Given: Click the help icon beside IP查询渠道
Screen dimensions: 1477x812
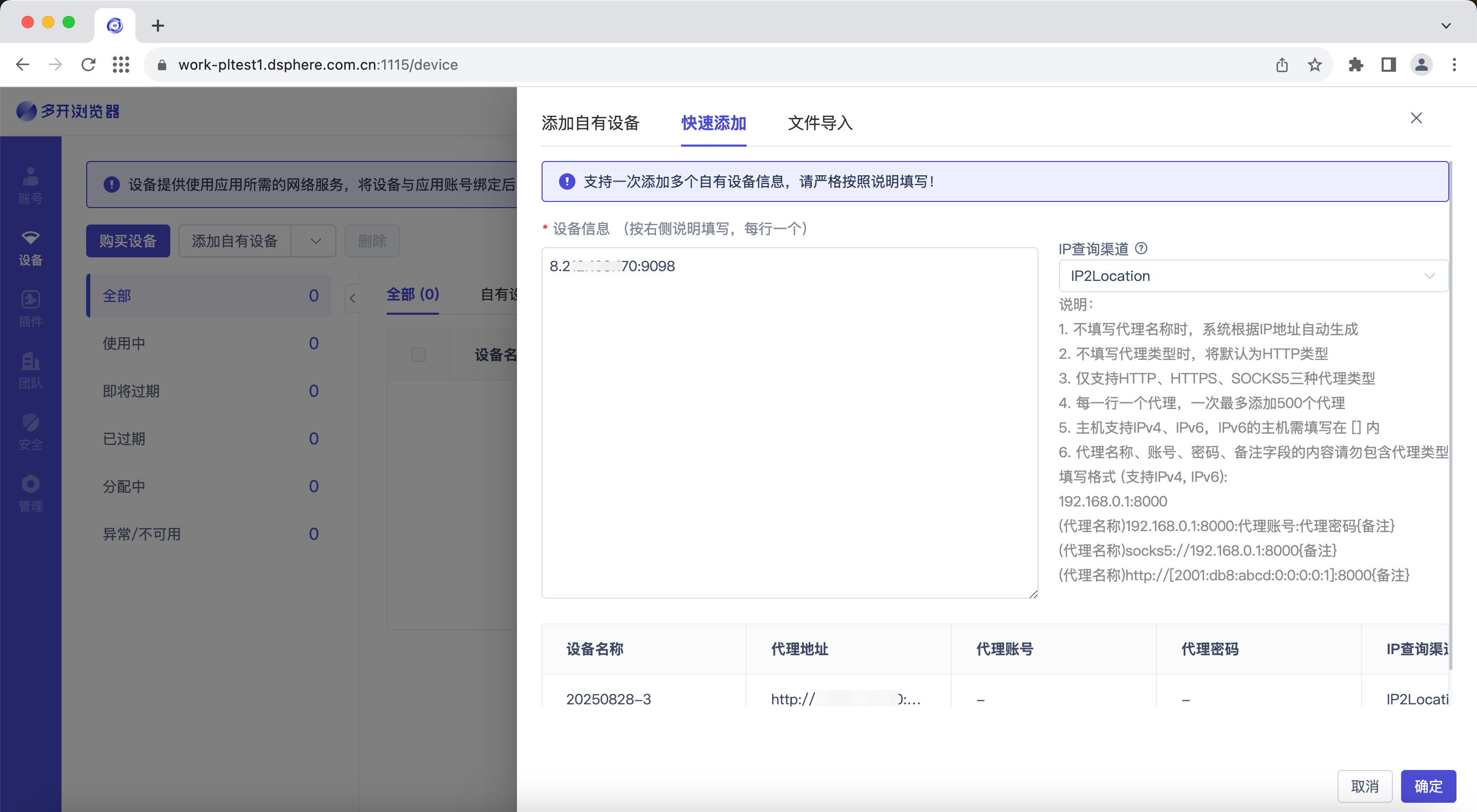Looking at the screenshot, I should tap(1141, 248).
